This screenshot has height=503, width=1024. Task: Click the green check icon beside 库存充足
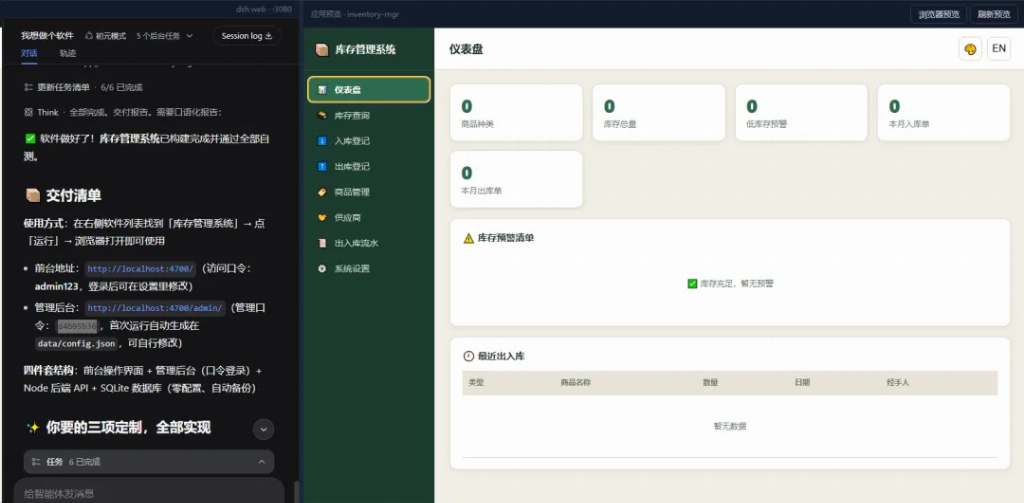[x=692, y=284]
